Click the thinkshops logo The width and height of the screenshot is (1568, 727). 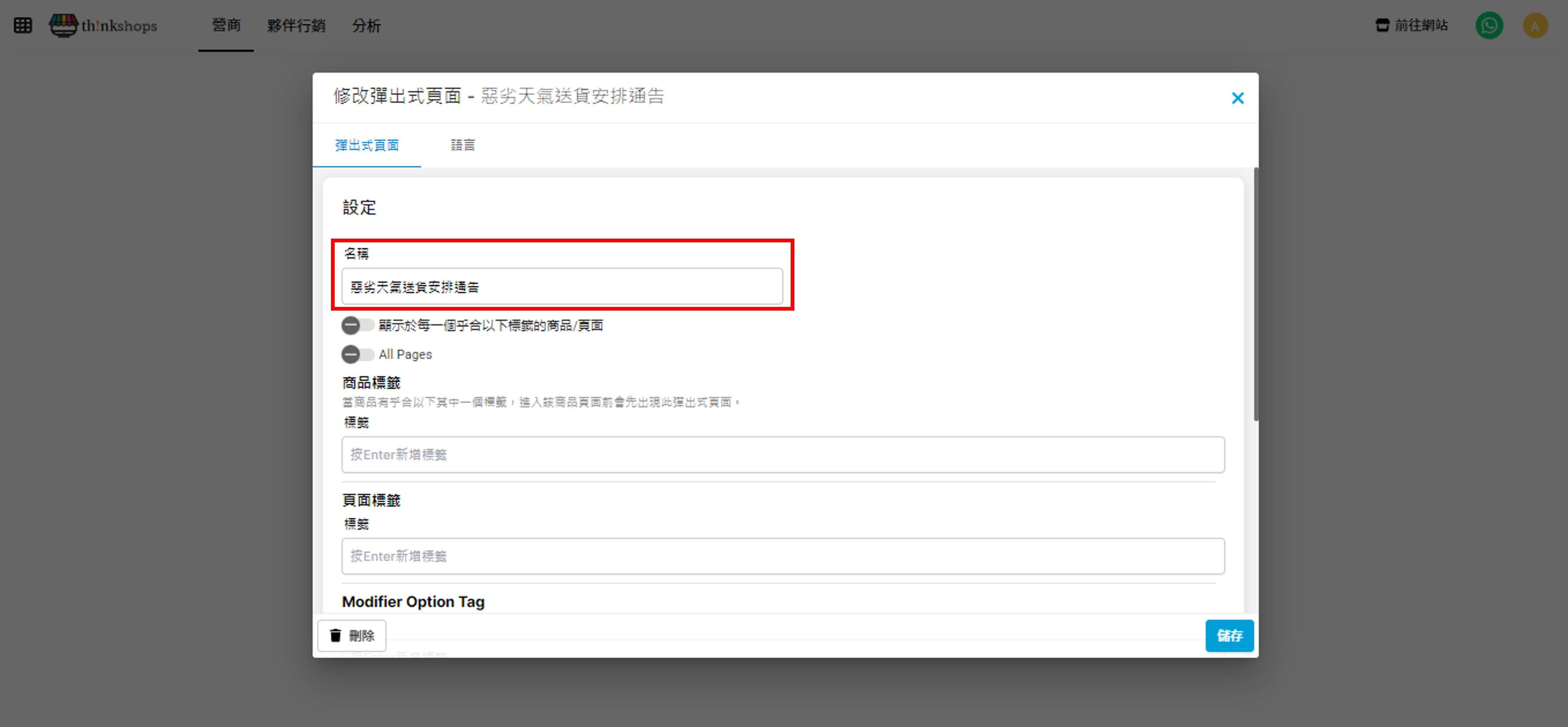[x=104, y=26]
